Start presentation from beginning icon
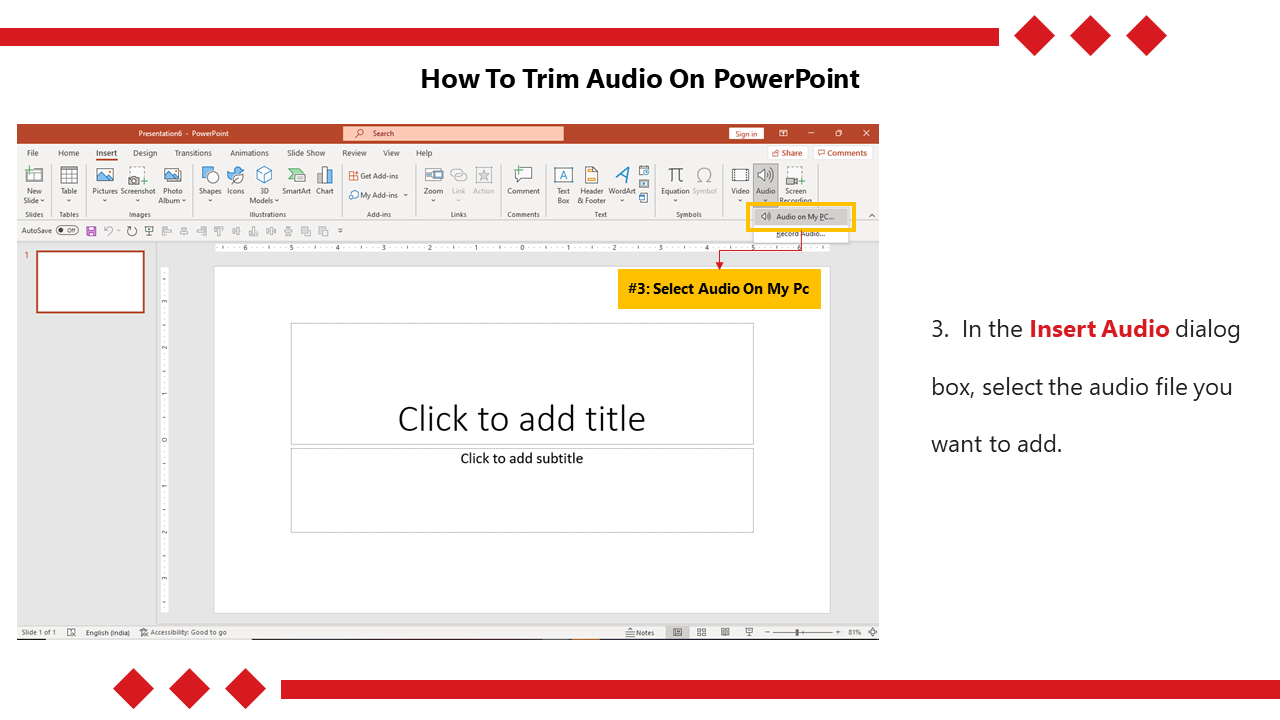The width and height of the screenshot is (1280, 720). [x=149, y=231]
